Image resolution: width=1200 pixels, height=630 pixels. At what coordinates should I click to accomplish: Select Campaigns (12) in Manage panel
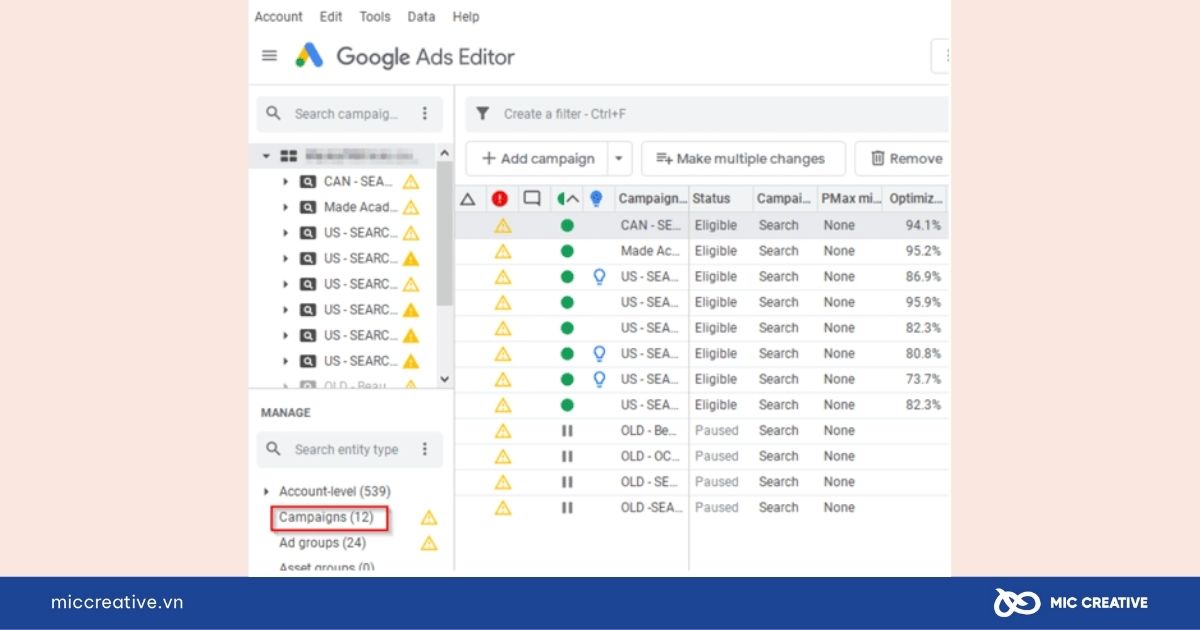pos(326,518)
